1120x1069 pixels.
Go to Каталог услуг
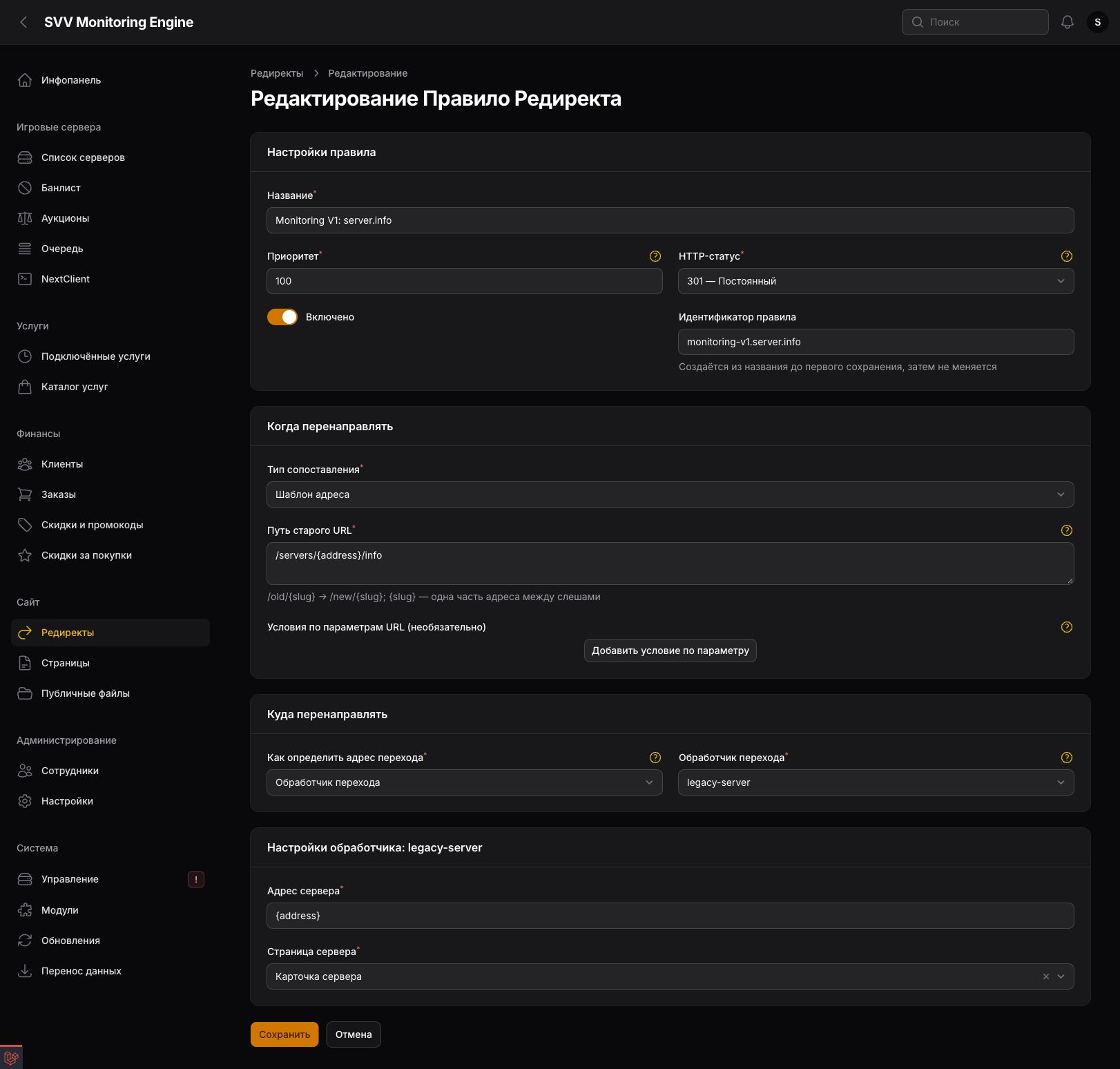point(110,387)
